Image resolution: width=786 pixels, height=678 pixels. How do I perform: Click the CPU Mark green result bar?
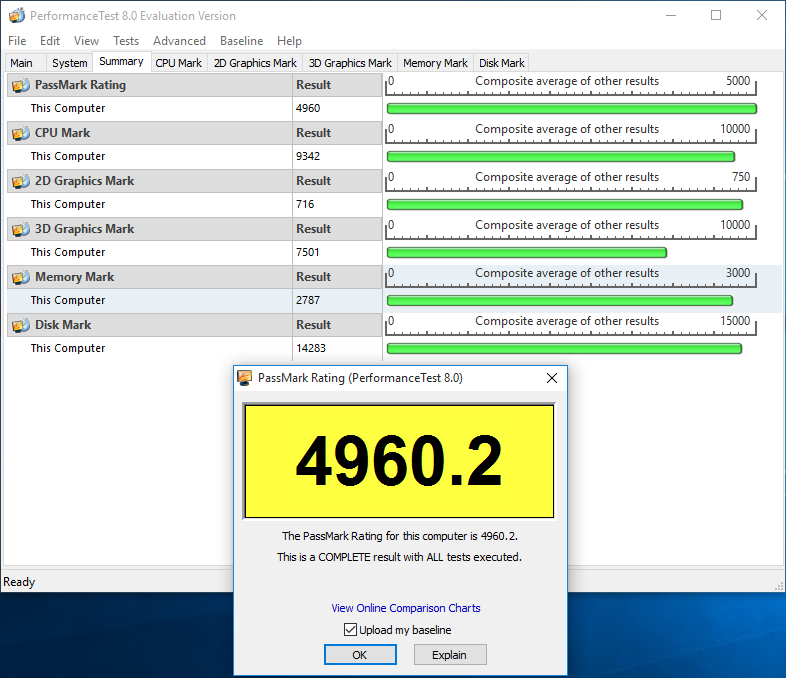(x=561, y=157)
